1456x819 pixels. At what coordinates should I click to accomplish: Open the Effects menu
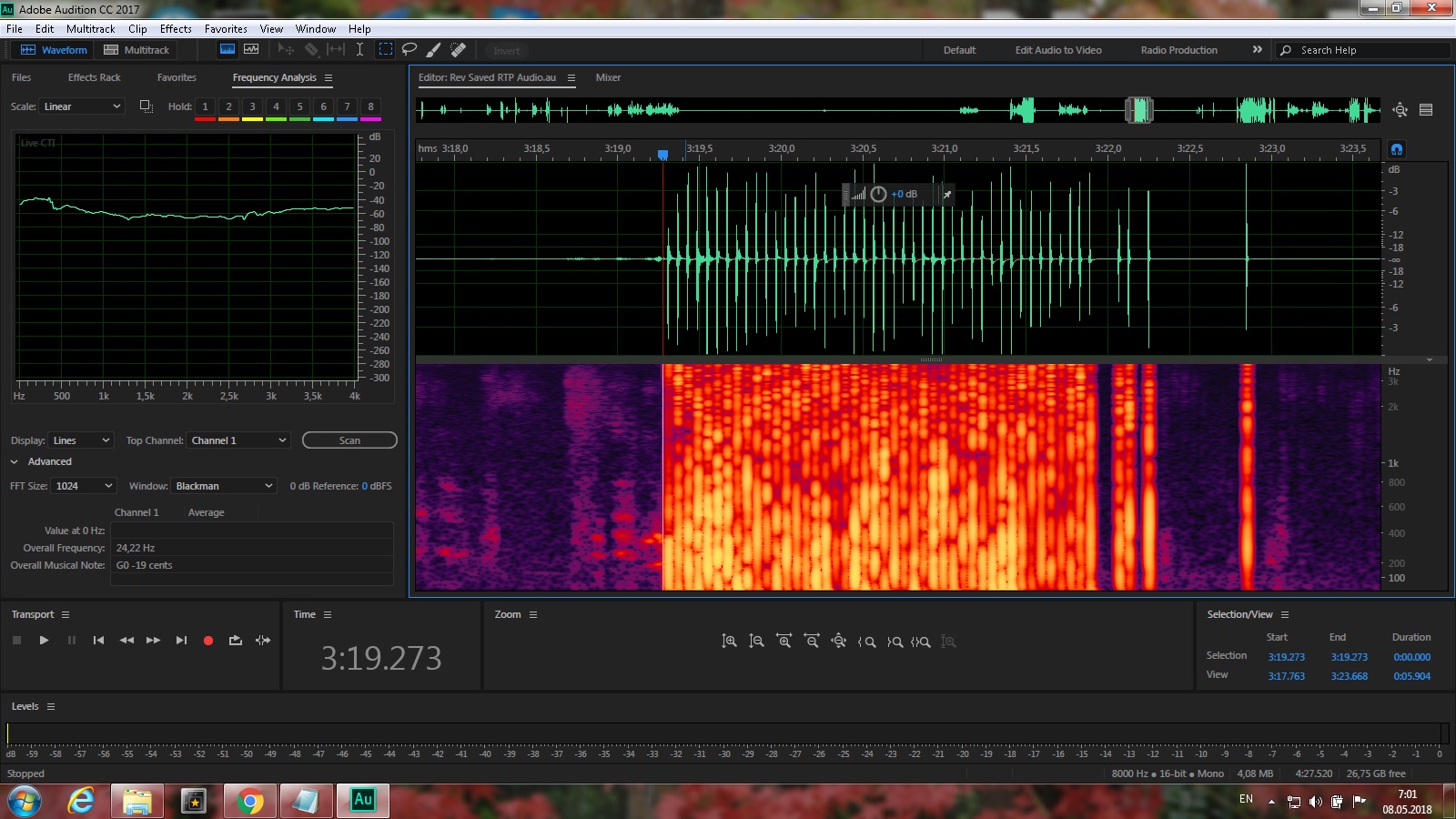pos(176,29)
